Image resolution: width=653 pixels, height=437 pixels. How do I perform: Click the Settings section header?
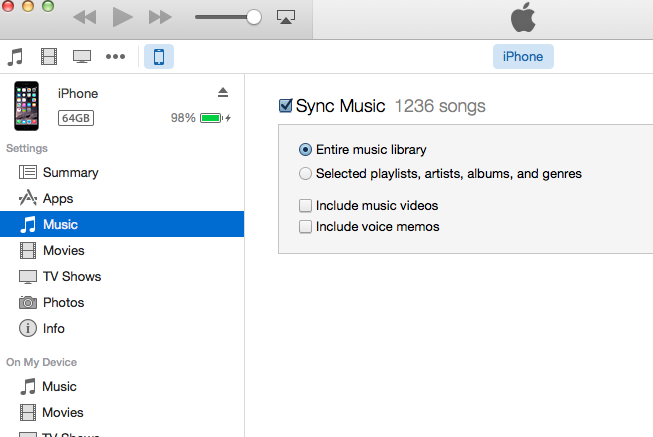[x=27, y=148]
